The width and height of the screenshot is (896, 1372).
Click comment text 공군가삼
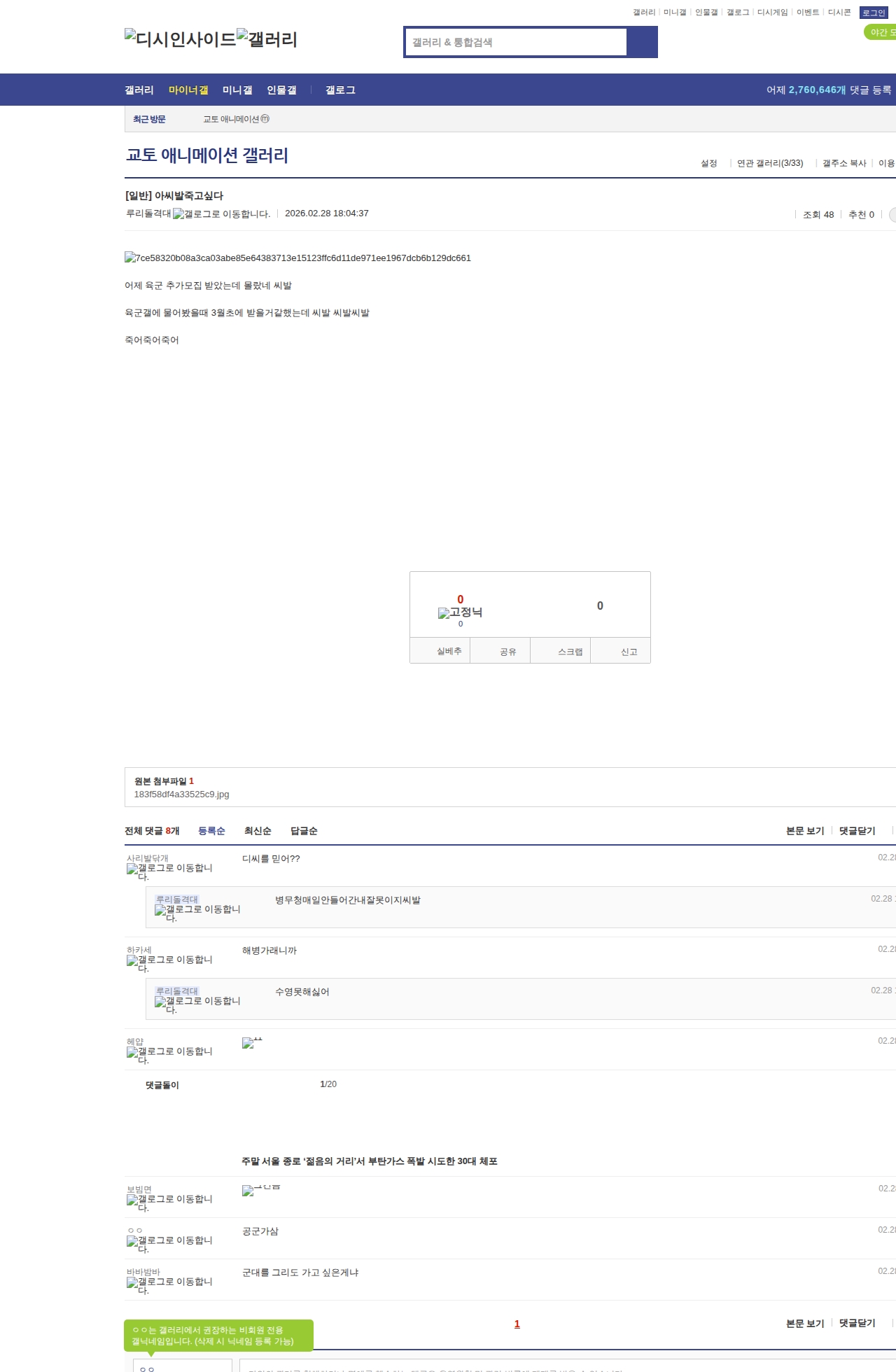[260, 1231]
